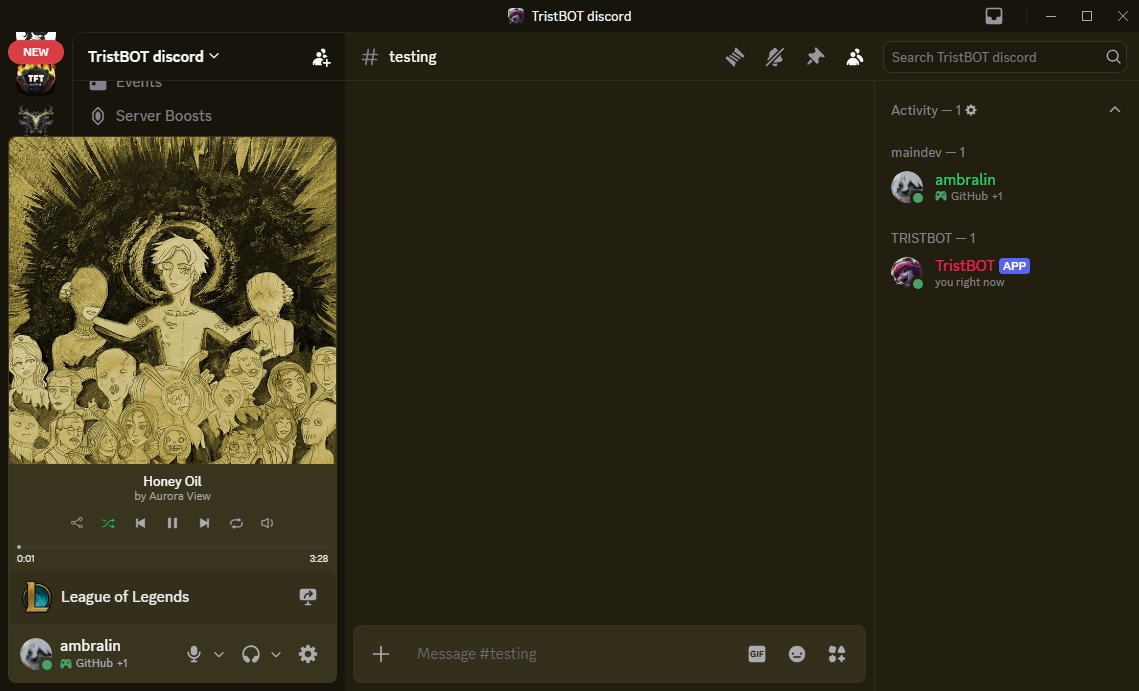Open User Settings gear
Screen dimensions: 1139x691
pyautogui.click(x=308, y=654)
